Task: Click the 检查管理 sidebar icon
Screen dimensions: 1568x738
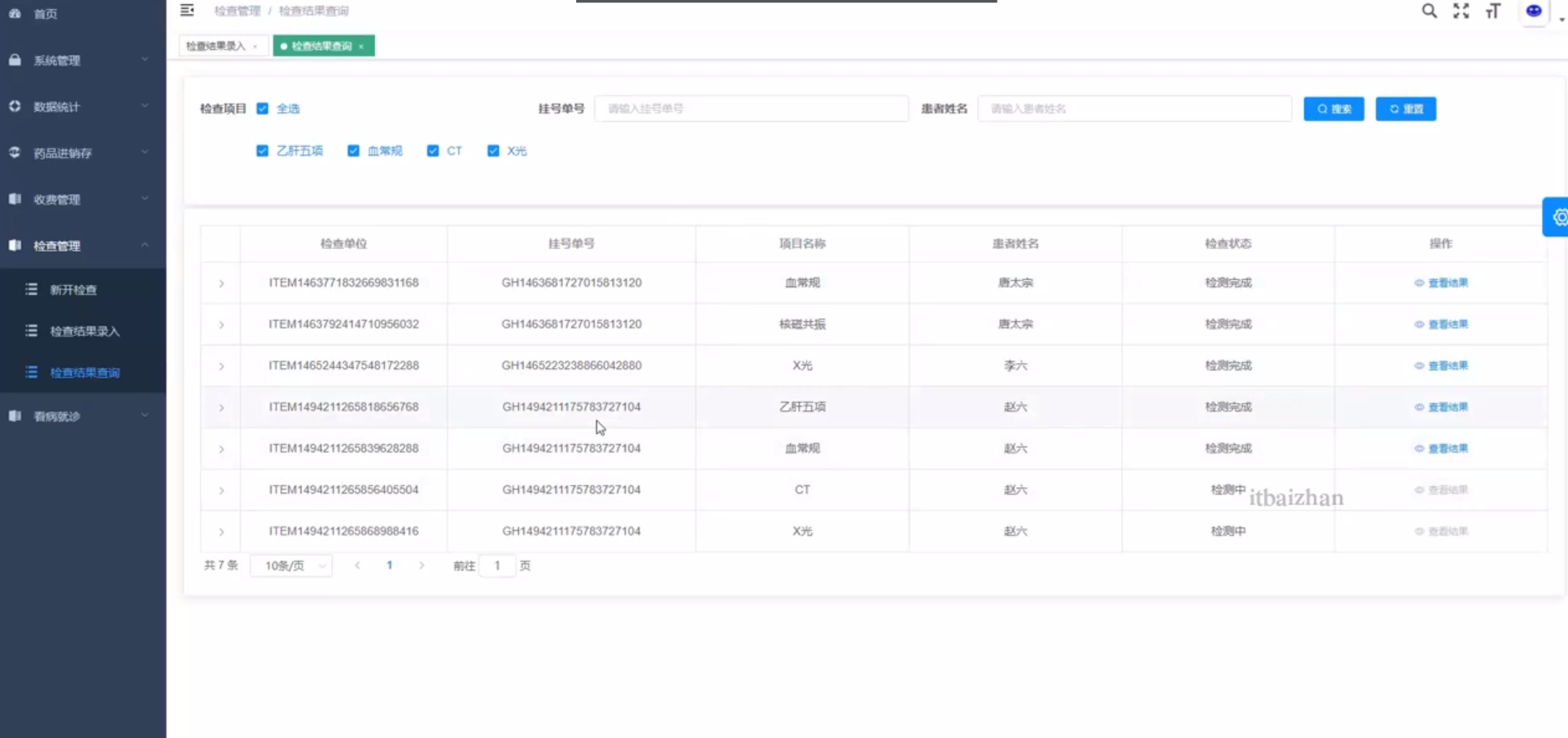Action: (15, 245)
